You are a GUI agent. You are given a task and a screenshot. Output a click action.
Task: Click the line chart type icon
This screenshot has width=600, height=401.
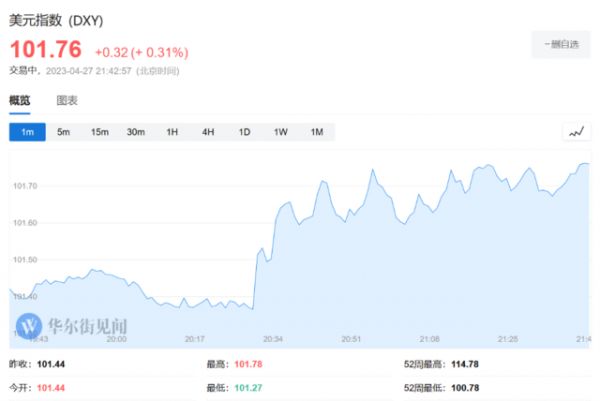577,132
